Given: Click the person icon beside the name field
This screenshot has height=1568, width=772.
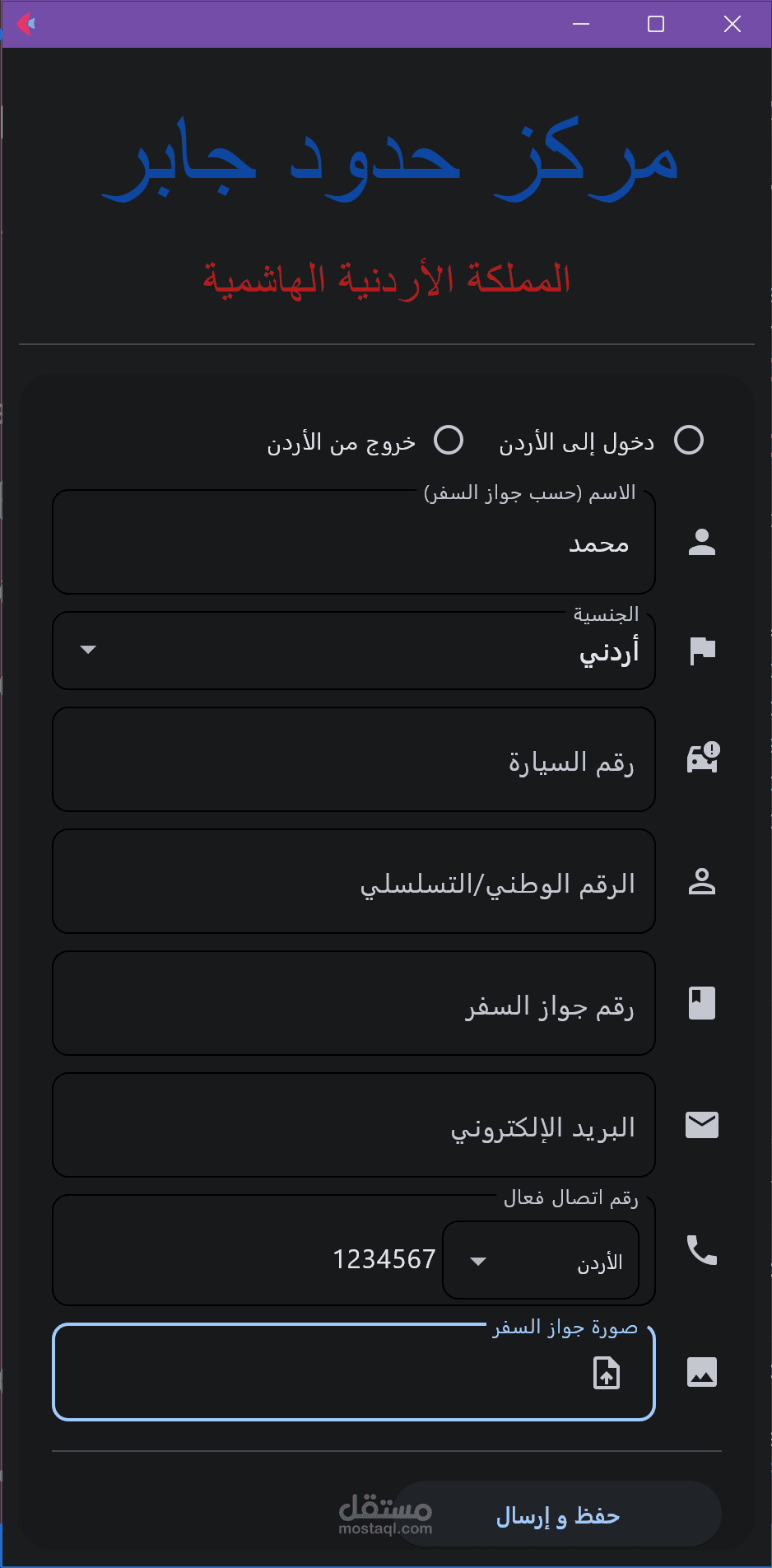Looking at the screenshot, I should [x=701, y=542].
